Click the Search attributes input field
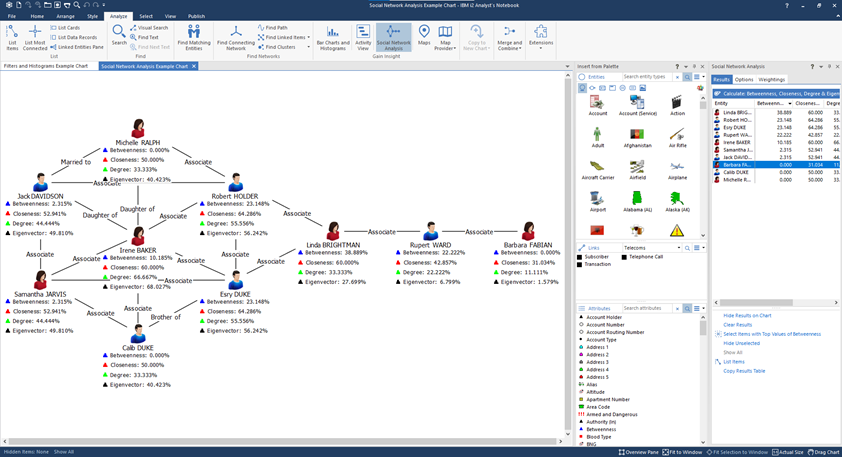The width and height of the screenshot is (842, 457). click(646, 308)
